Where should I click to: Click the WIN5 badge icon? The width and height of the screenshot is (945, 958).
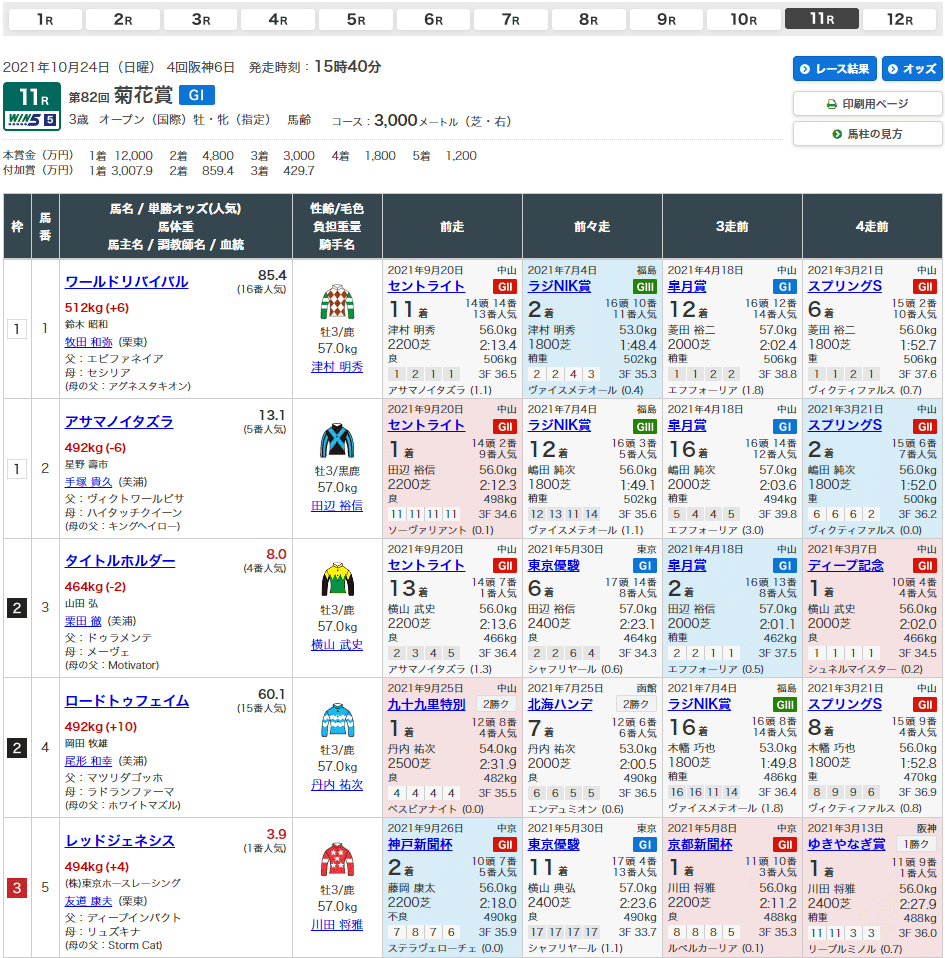pos(32,119)
